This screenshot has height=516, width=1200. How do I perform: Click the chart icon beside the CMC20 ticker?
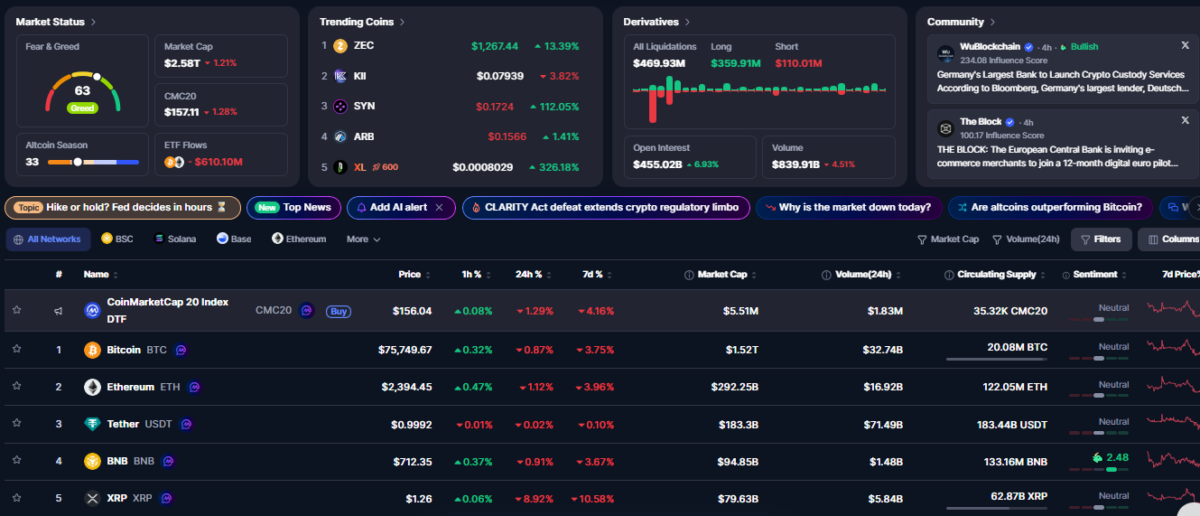point(307,311)
